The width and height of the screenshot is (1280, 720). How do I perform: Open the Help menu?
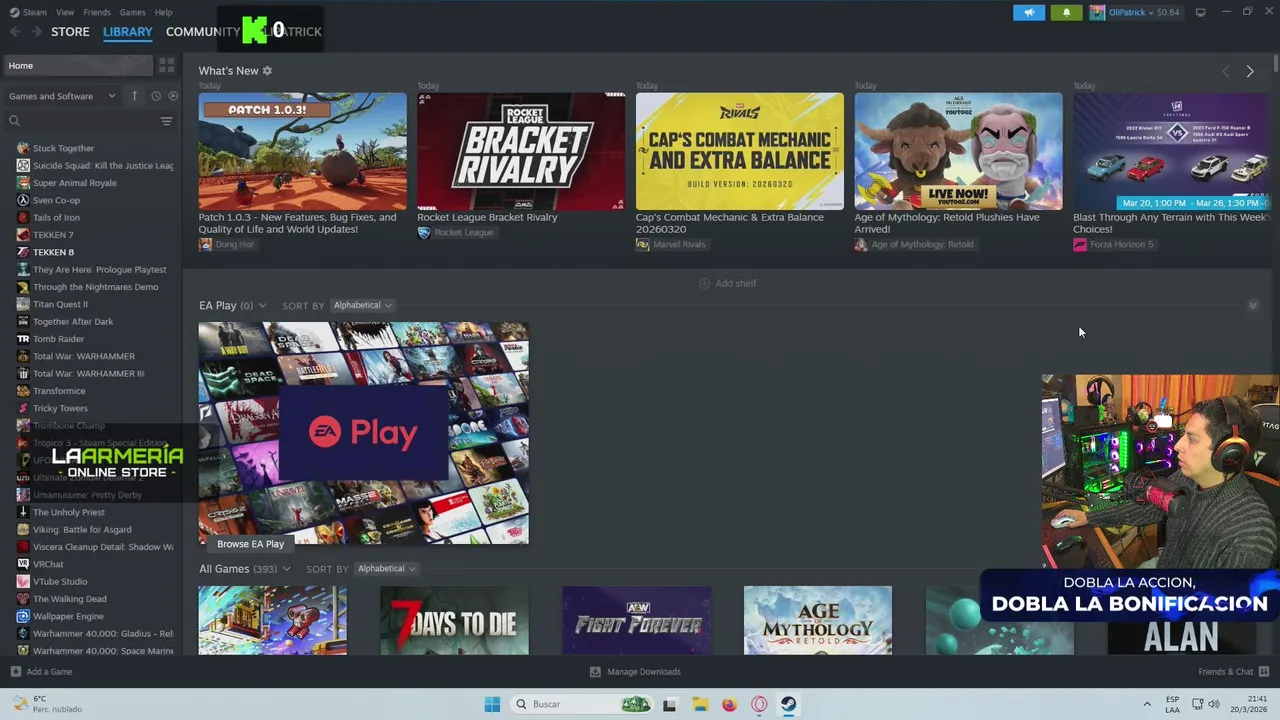tap(163, 12)
